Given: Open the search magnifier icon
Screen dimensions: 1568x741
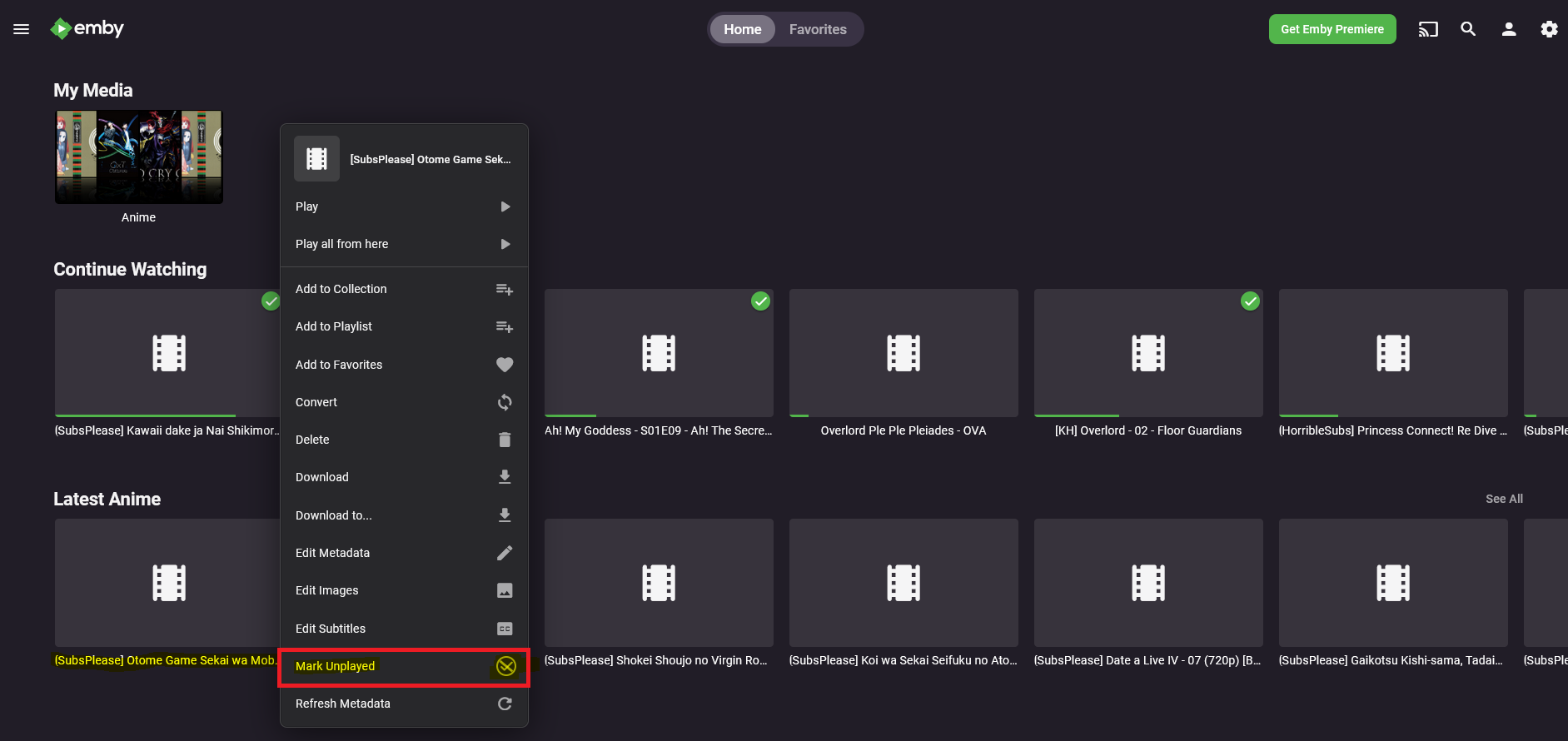Looking at the screenshot, I should click(x=1468, y=29).
